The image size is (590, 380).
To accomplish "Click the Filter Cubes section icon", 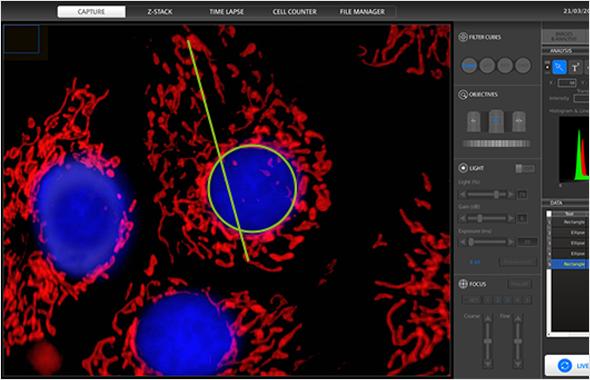I will (x=463, y=37).
